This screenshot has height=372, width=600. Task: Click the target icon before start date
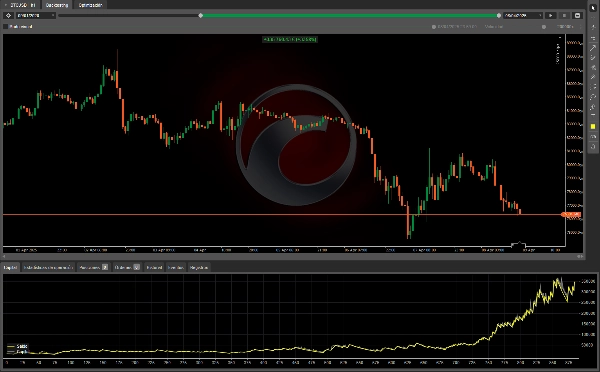click(x=8, y=15)
